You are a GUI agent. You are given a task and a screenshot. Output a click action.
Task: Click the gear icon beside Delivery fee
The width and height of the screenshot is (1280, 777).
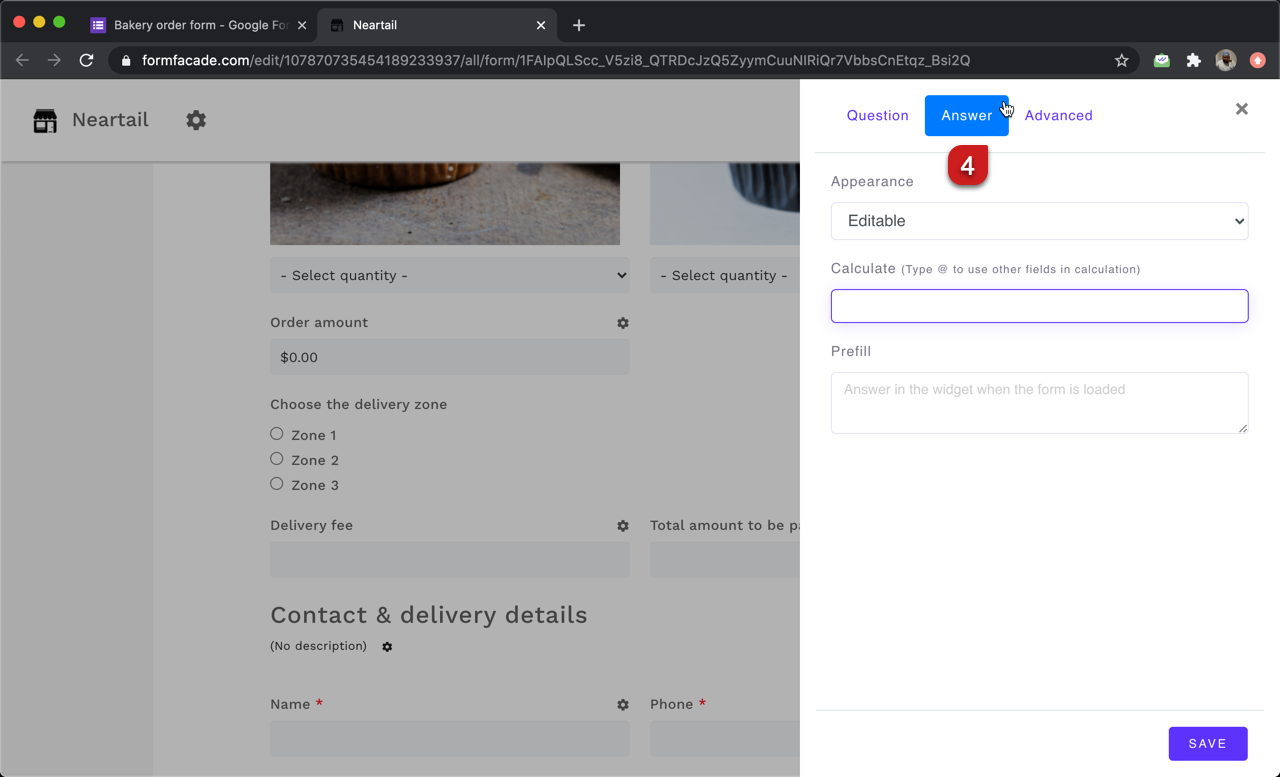[622, 525]
